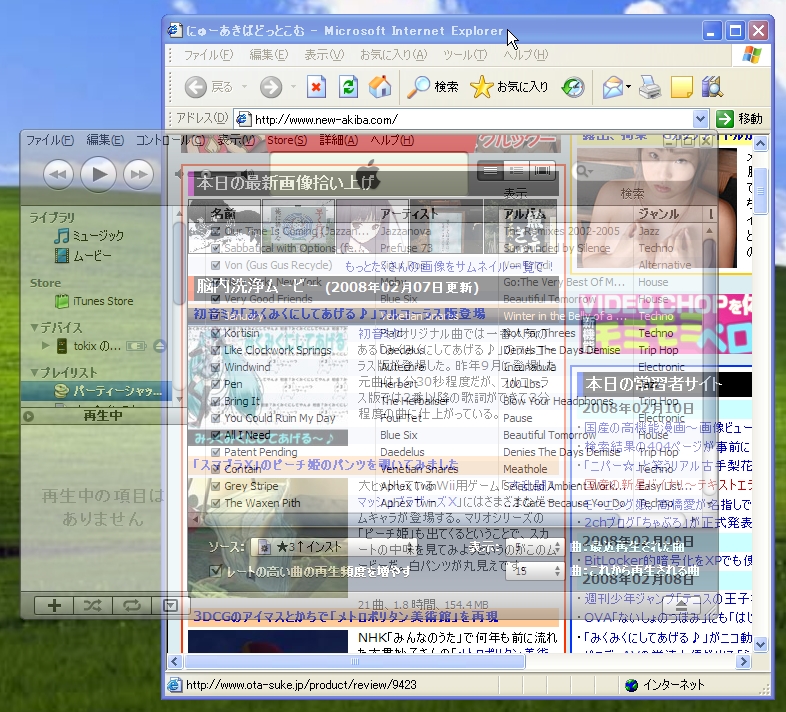Open the Back button history dropdown arrow
The height and width of the screenshot is (712, 786).
pyautogui.click(x=244, y=87)
